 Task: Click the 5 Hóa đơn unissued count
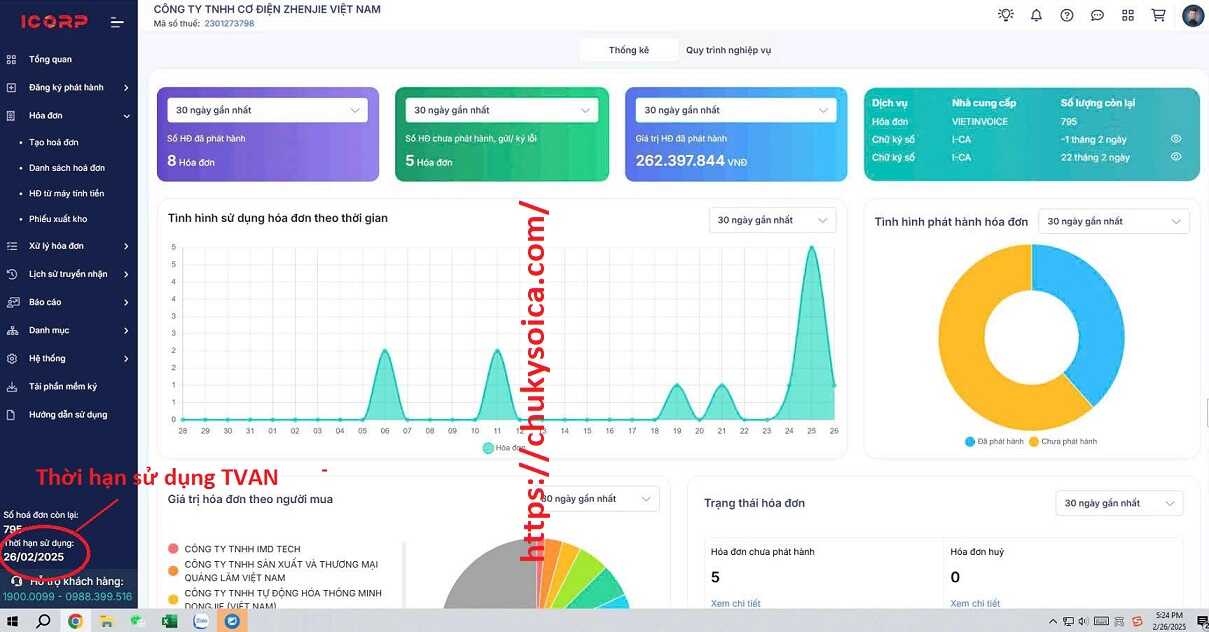point(429,160)
